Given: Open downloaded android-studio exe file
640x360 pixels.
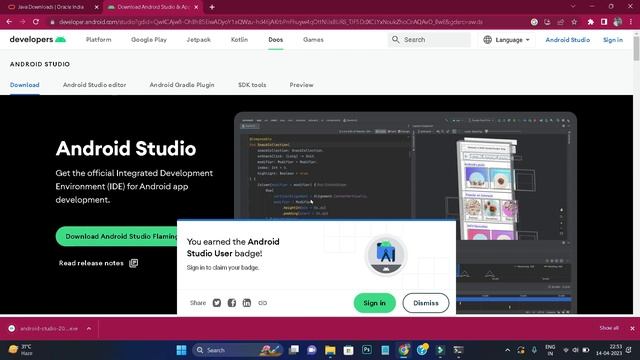Looking at the screenshot, I should tap(44, 329).
